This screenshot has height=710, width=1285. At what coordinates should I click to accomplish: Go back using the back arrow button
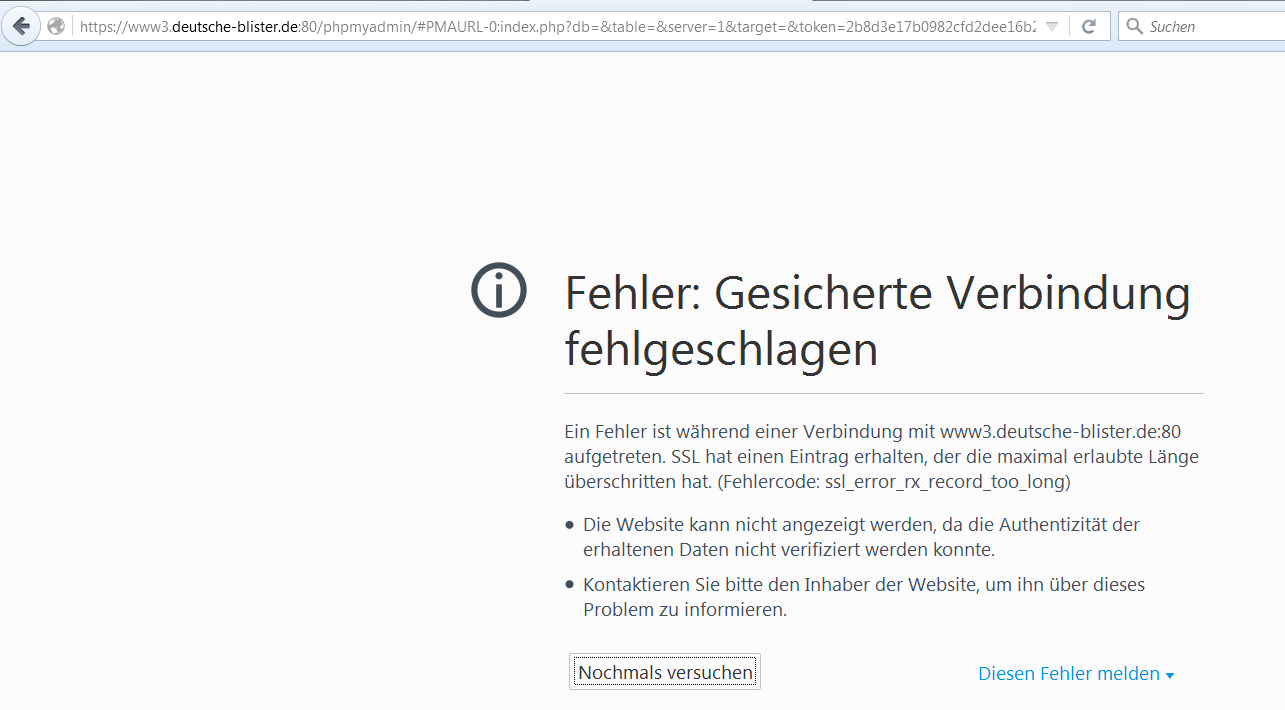coord(20,27)
